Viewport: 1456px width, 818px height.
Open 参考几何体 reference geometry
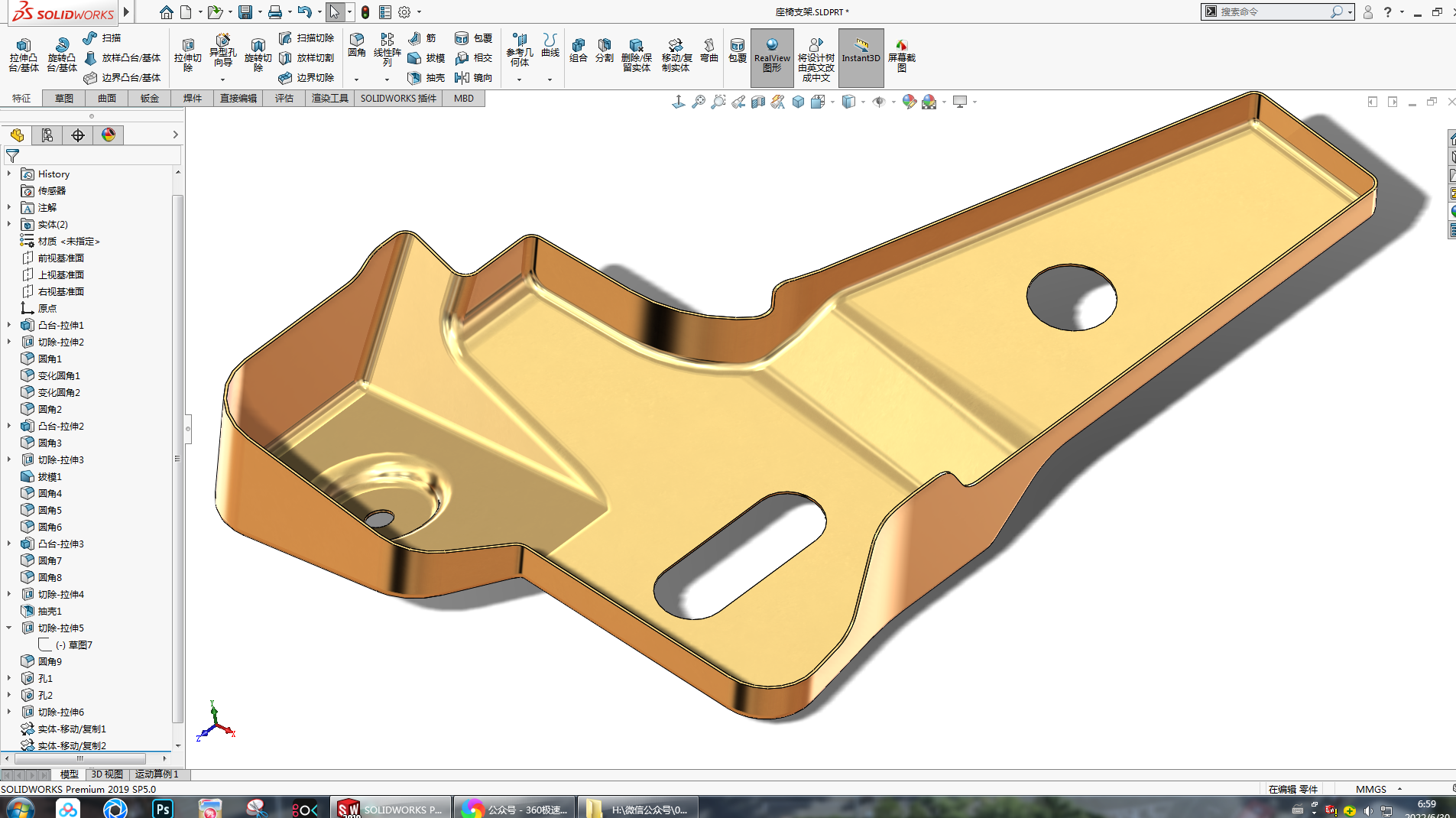[x=520, y=50]
